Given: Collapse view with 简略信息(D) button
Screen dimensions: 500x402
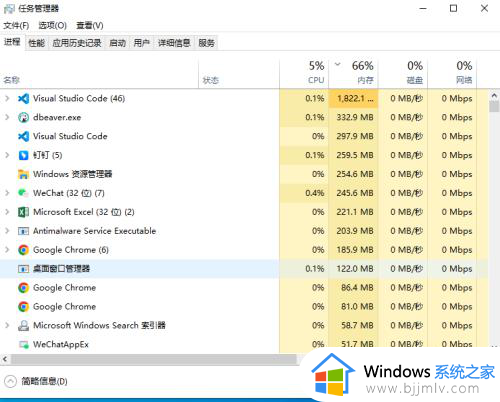Looking at the screenshot, I should (36, 381).
